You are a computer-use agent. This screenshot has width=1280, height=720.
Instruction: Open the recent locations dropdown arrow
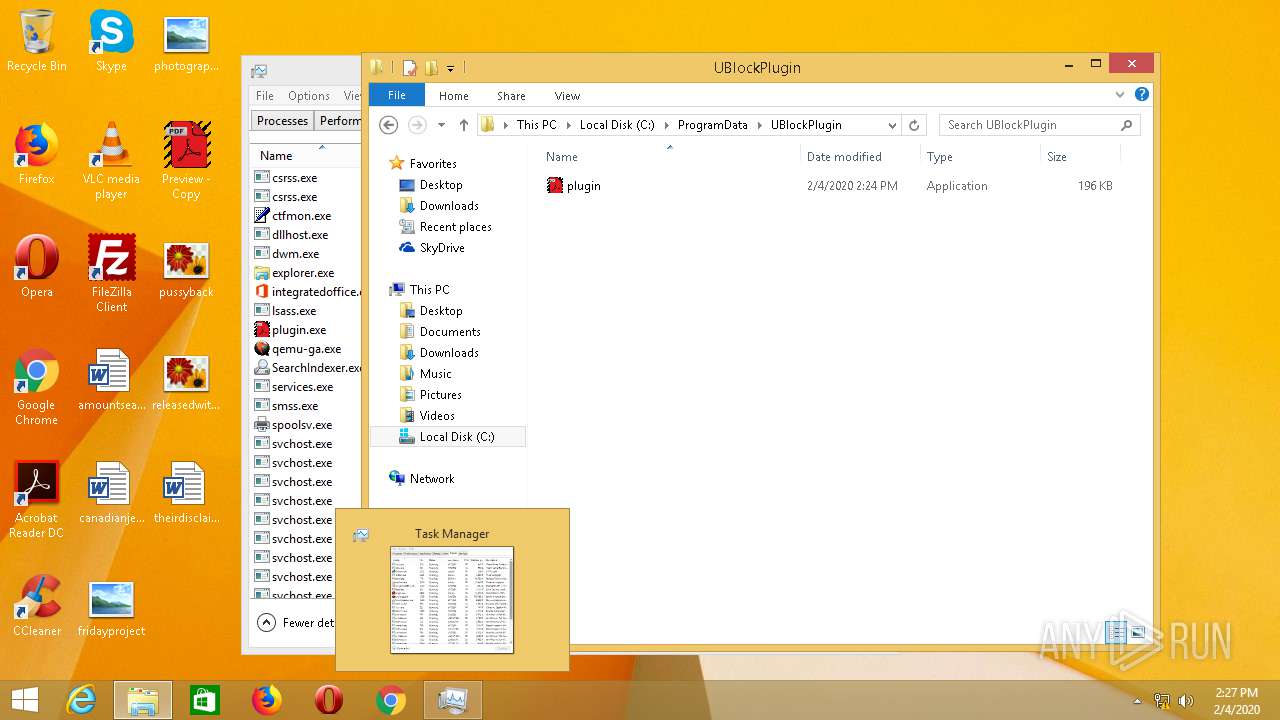pyautogui.click(x=441, y=125)
